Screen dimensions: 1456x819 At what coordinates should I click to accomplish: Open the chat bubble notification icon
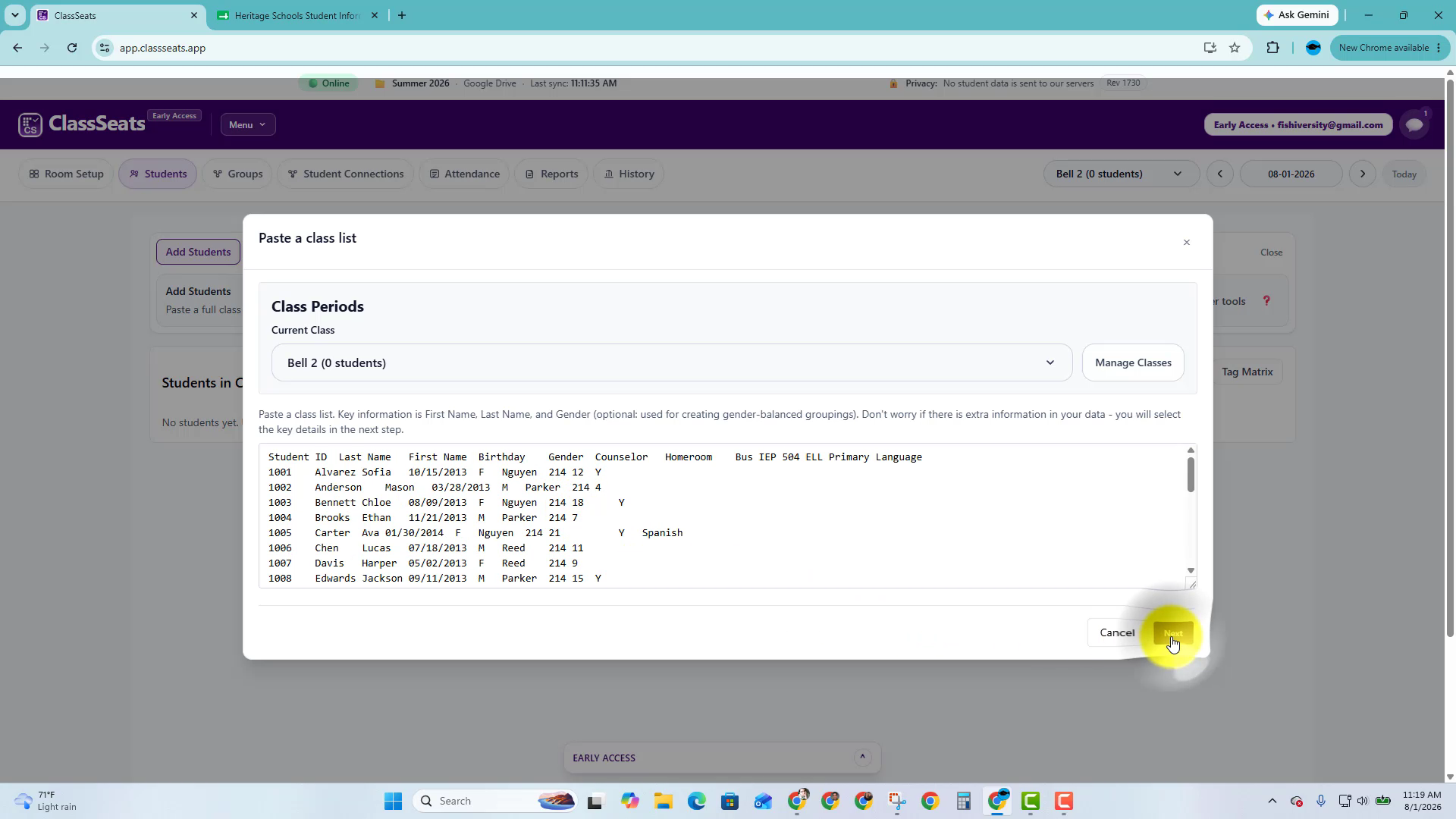[x=1414, y=124]
